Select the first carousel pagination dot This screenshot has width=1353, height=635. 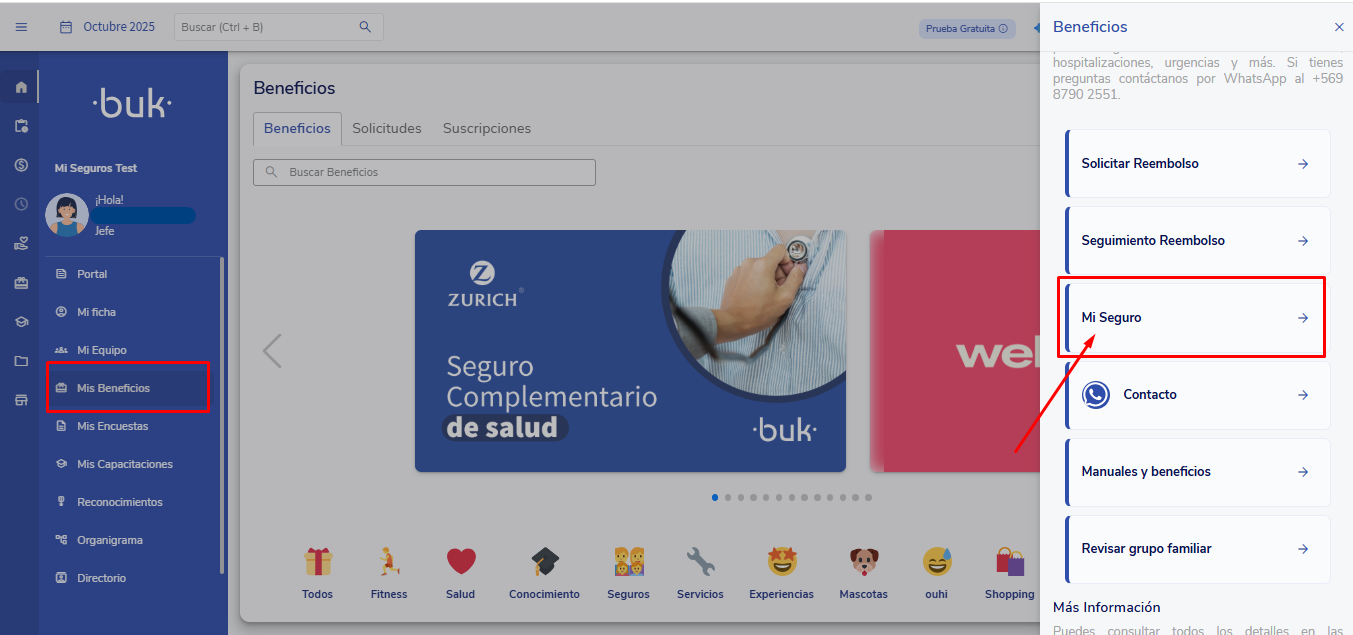(715, 497)
